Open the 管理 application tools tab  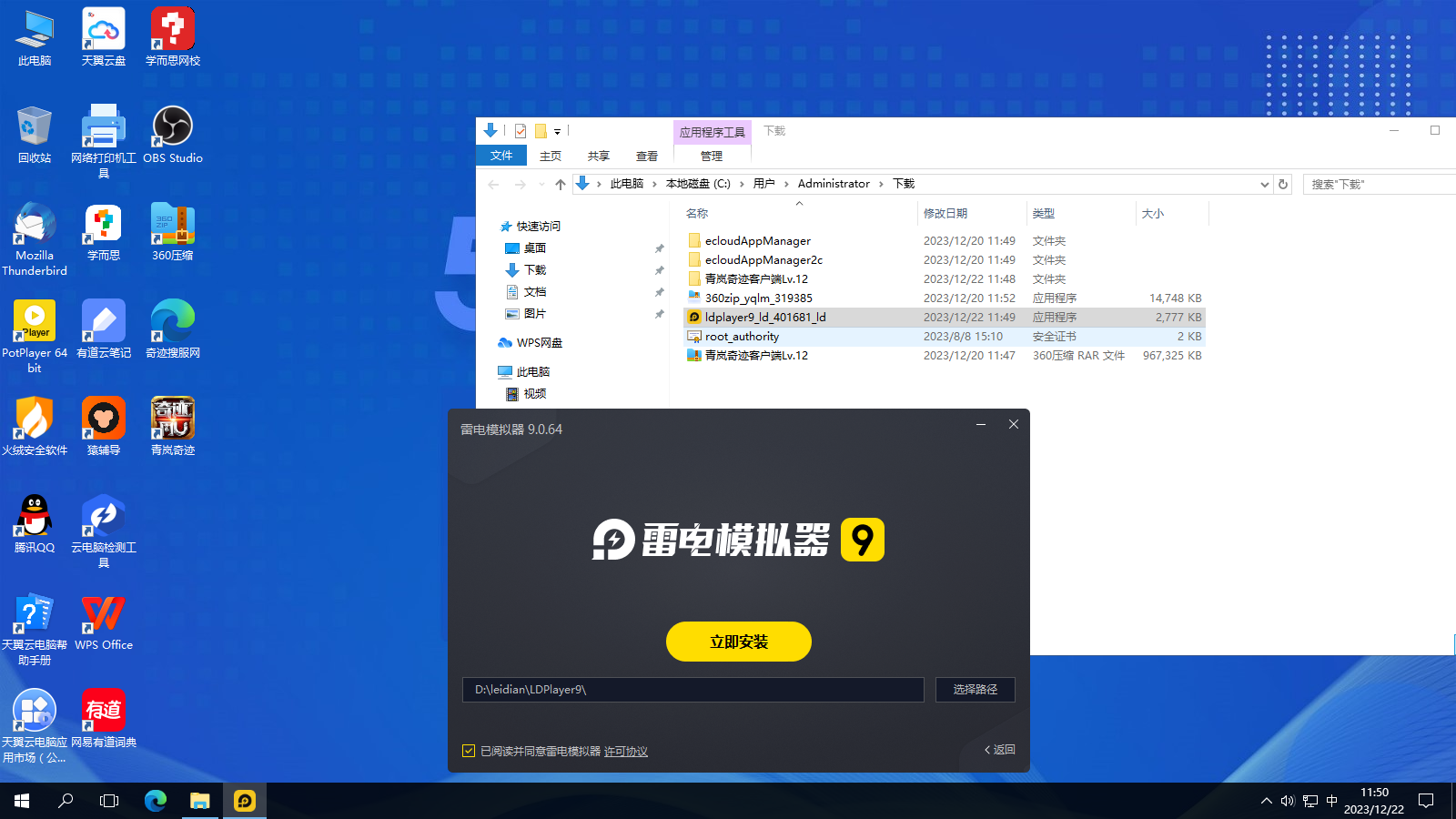[712, 157]
